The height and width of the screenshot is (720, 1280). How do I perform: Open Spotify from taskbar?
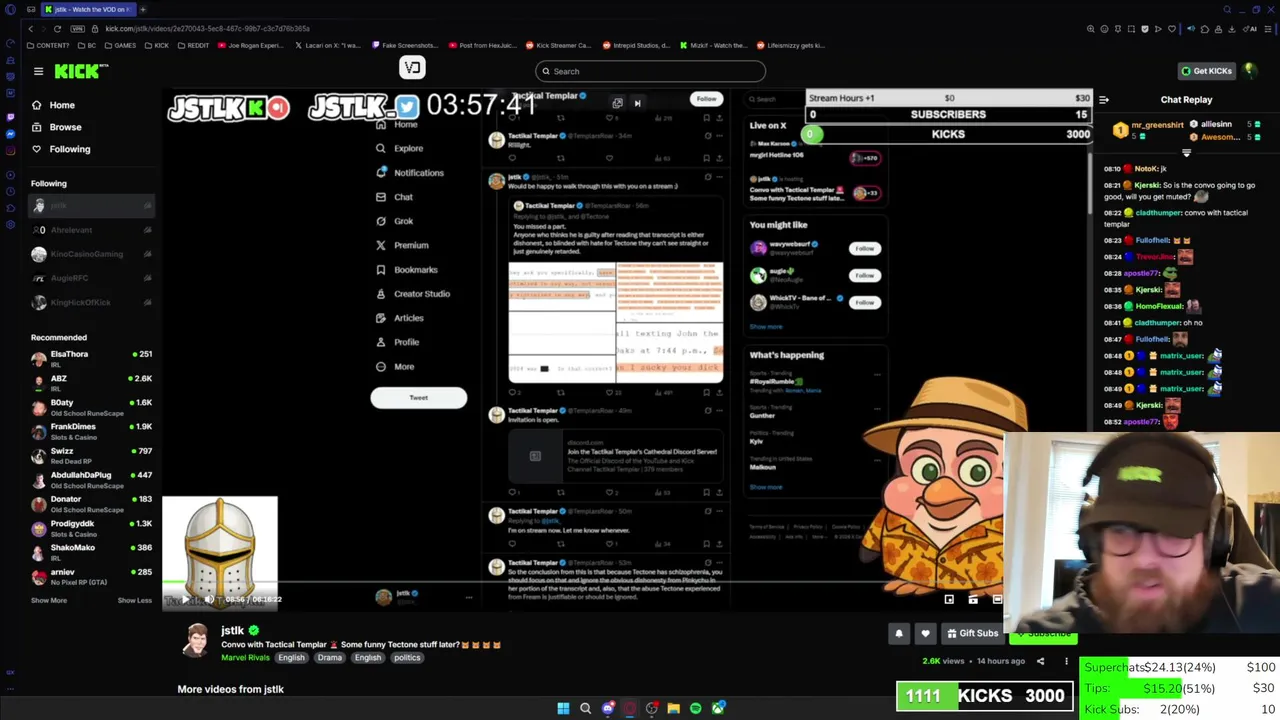coord(696,708)
